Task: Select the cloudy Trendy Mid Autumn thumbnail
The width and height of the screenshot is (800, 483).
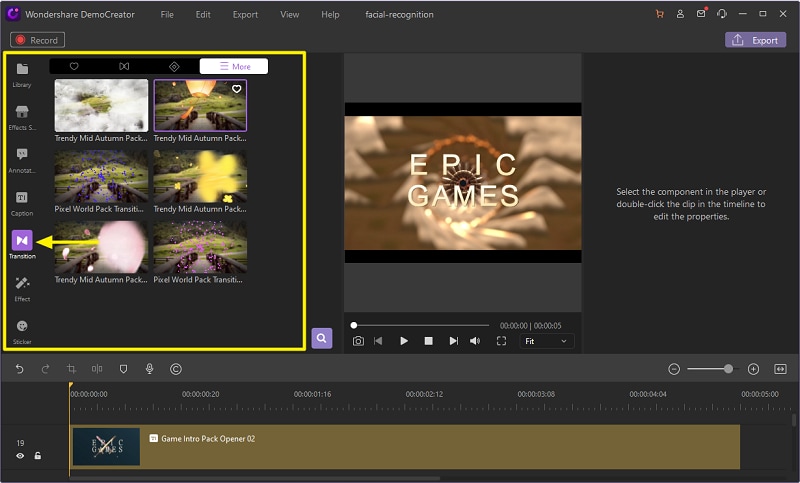Action: [x=101, y=105]
